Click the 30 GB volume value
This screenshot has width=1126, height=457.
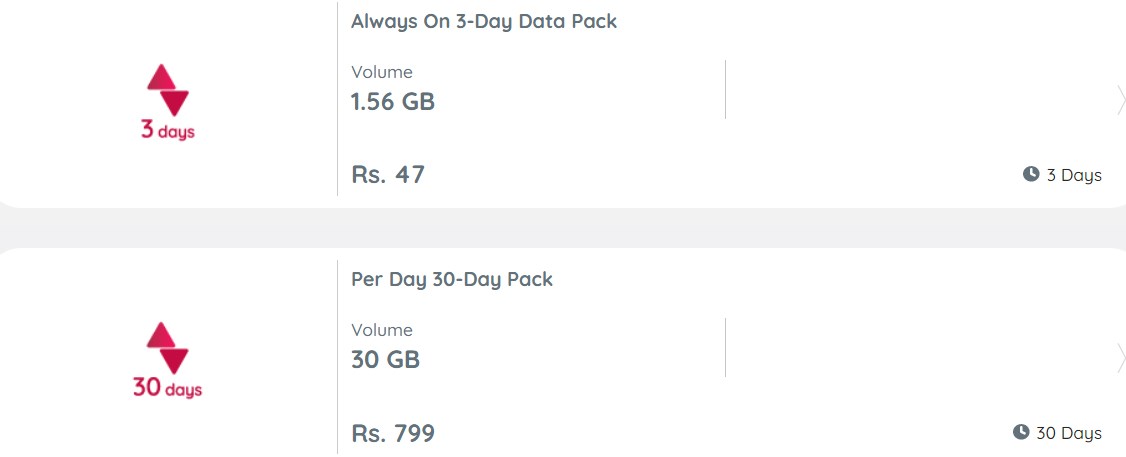click(x=386, y=359)
